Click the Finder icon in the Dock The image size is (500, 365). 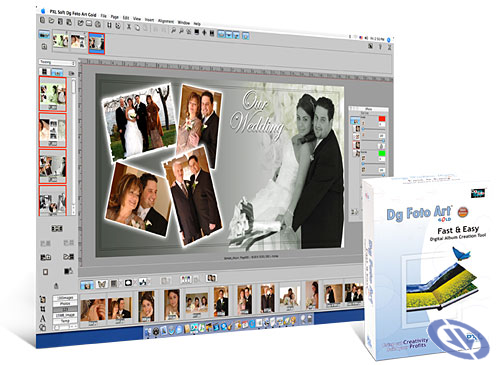click(149, 332)
